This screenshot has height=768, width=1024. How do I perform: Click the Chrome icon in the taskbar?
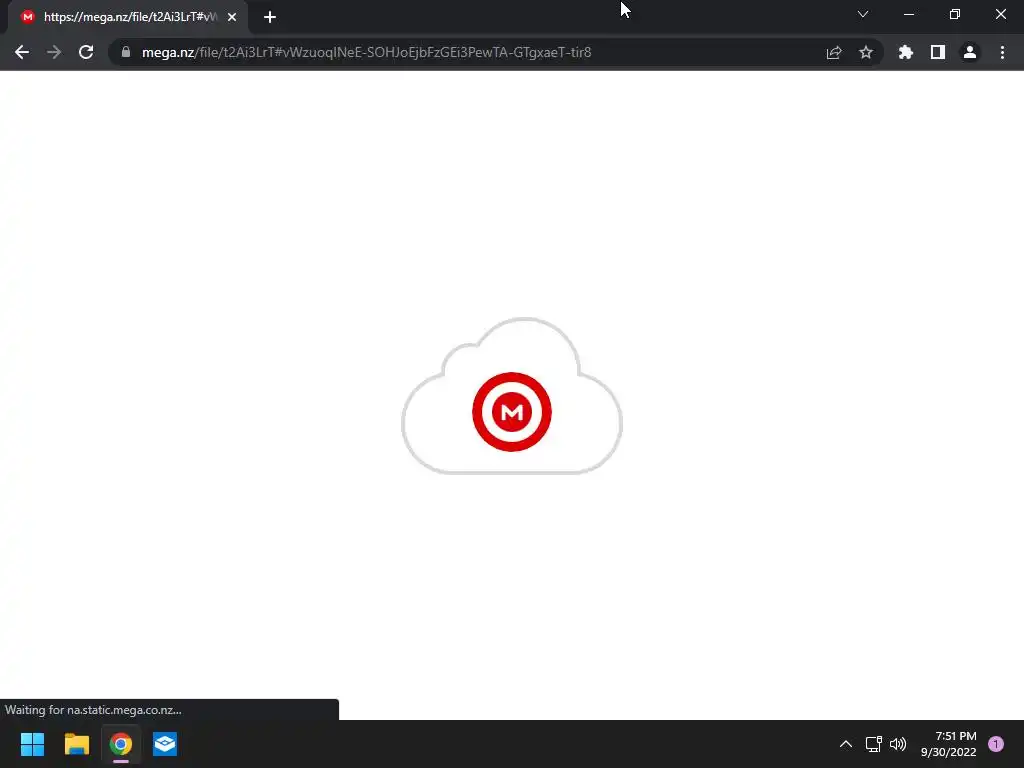click(121, 744)
